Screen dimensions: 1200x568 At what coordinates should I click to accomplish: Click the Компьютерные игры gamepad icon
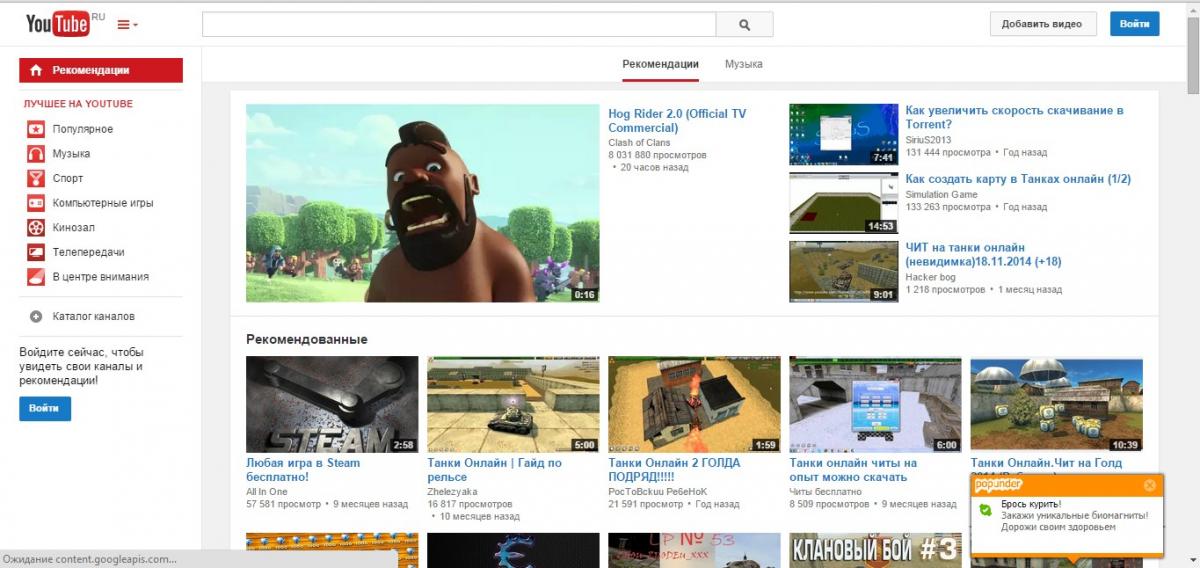tap(35, 203)
